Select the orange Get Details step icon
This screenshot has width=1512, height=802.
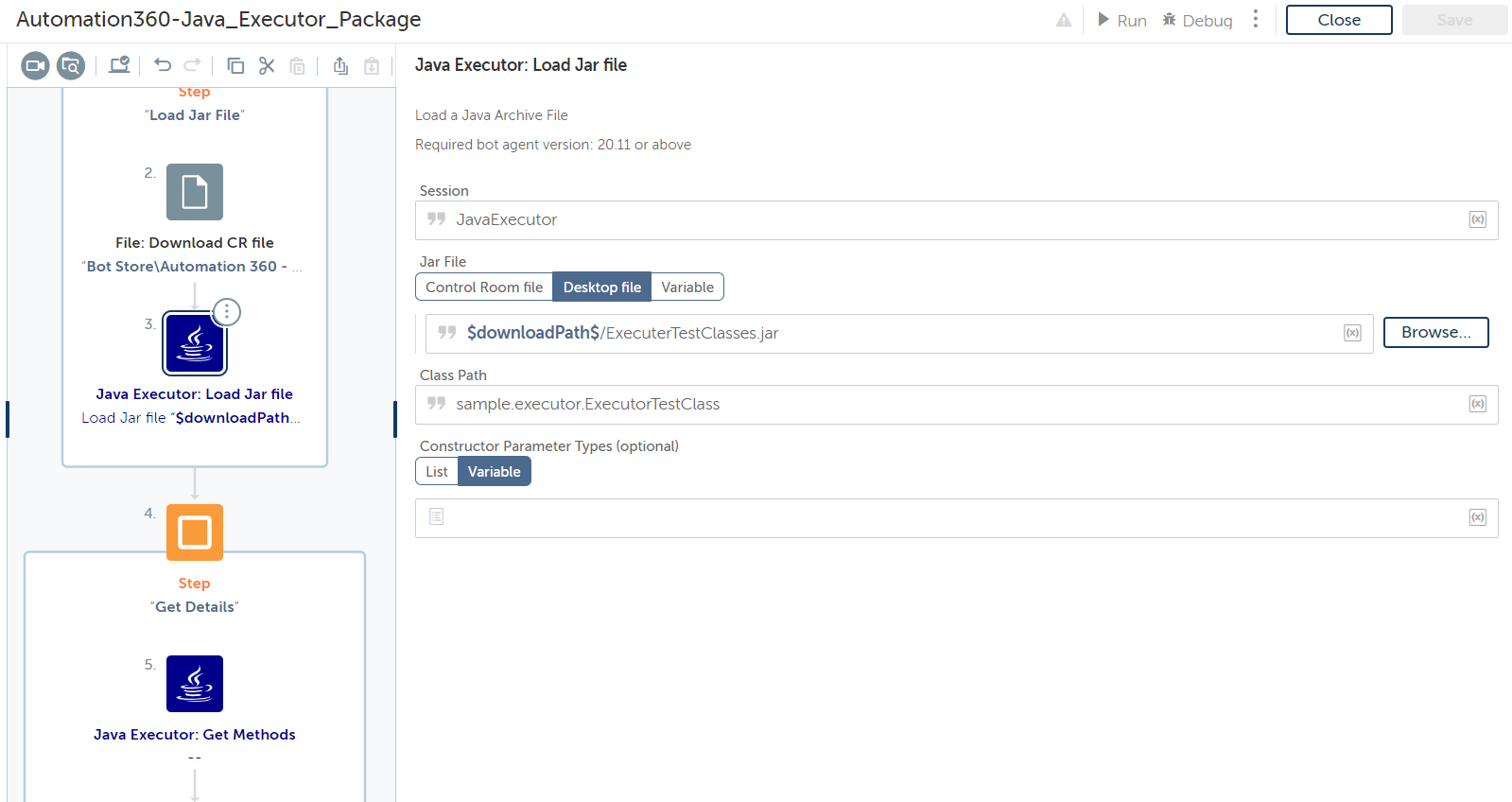[x=195, y=532]
